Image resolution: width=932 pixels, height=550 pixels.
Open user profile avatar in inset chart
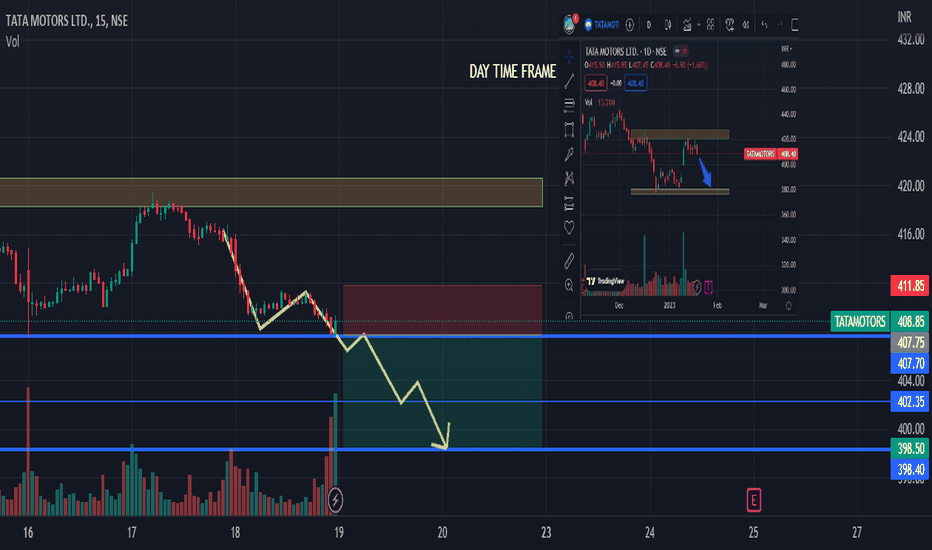(x=569, y=24)
